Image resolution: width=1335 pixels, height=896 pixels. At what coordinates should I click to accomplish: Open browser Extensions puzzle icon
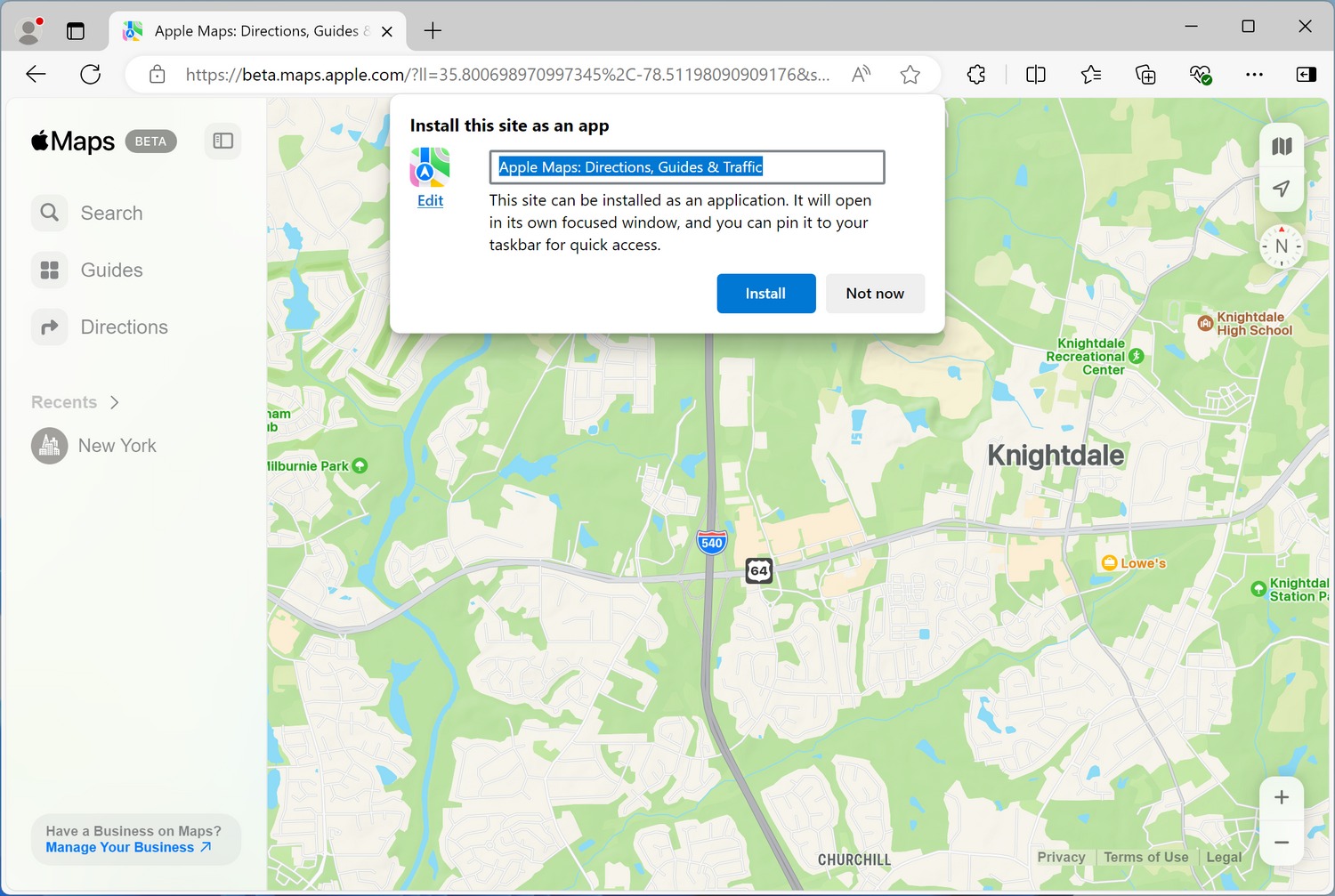point(976,75)
